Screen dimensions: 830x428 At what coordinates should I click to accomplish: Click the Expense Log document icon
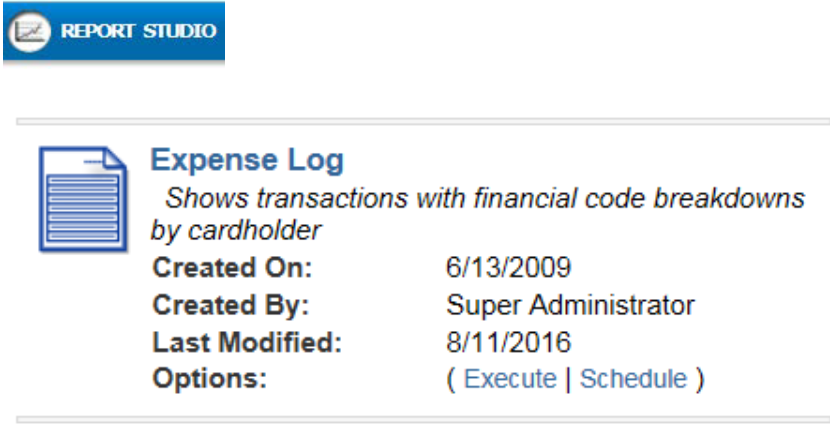tap(83, 198)
